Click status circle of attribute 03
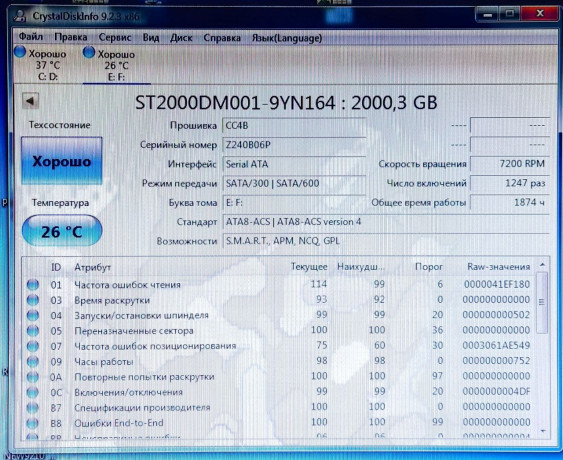Image resolution: width=563 pixels, height=460 pixels. pyautogui.click(x=33, y=300)
